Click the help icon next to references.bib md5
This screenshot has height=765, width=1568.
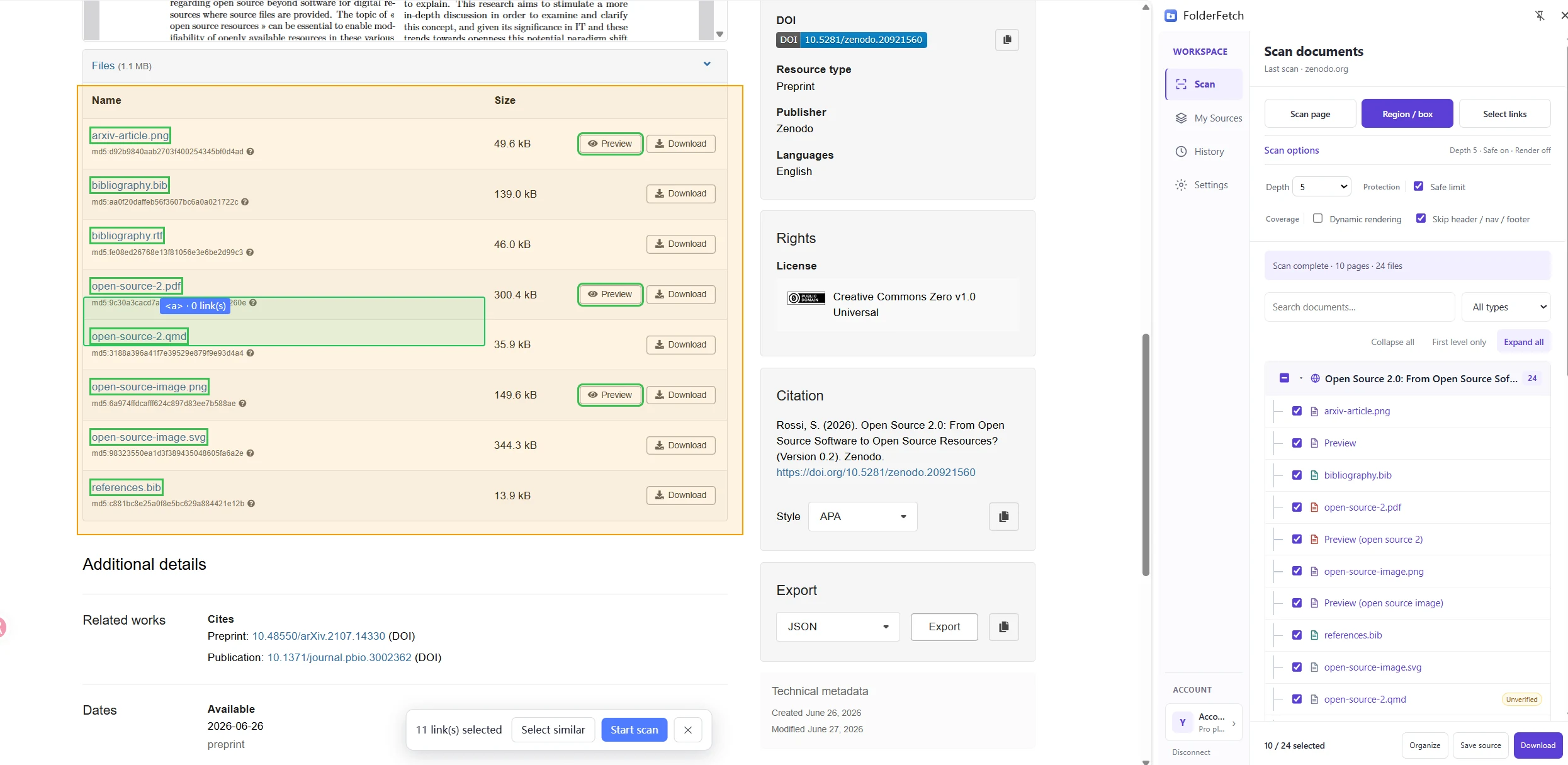click(251, 504)
